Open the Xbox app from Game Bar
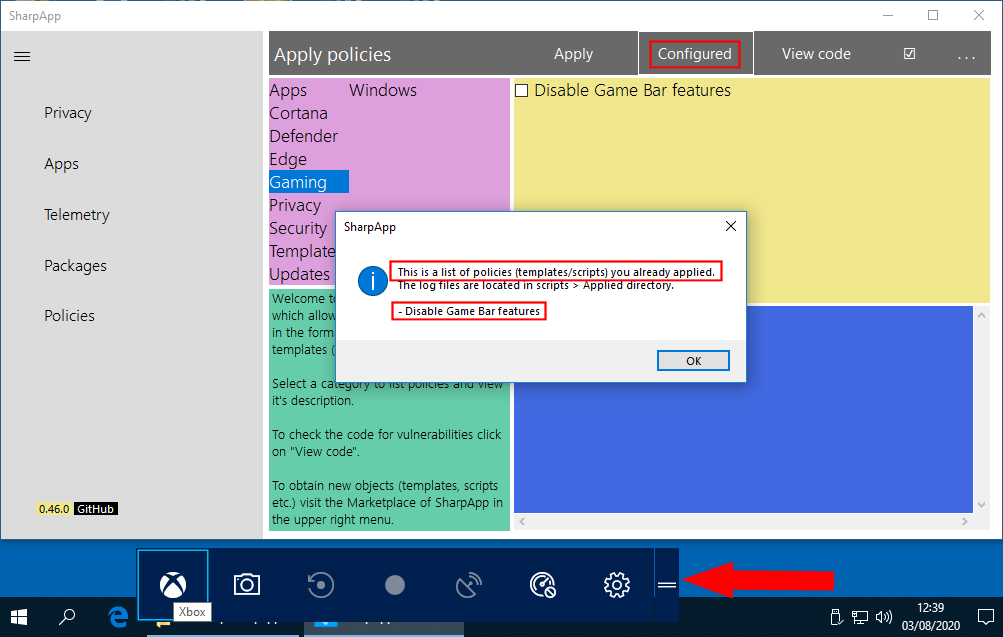 tap(174, 584)
